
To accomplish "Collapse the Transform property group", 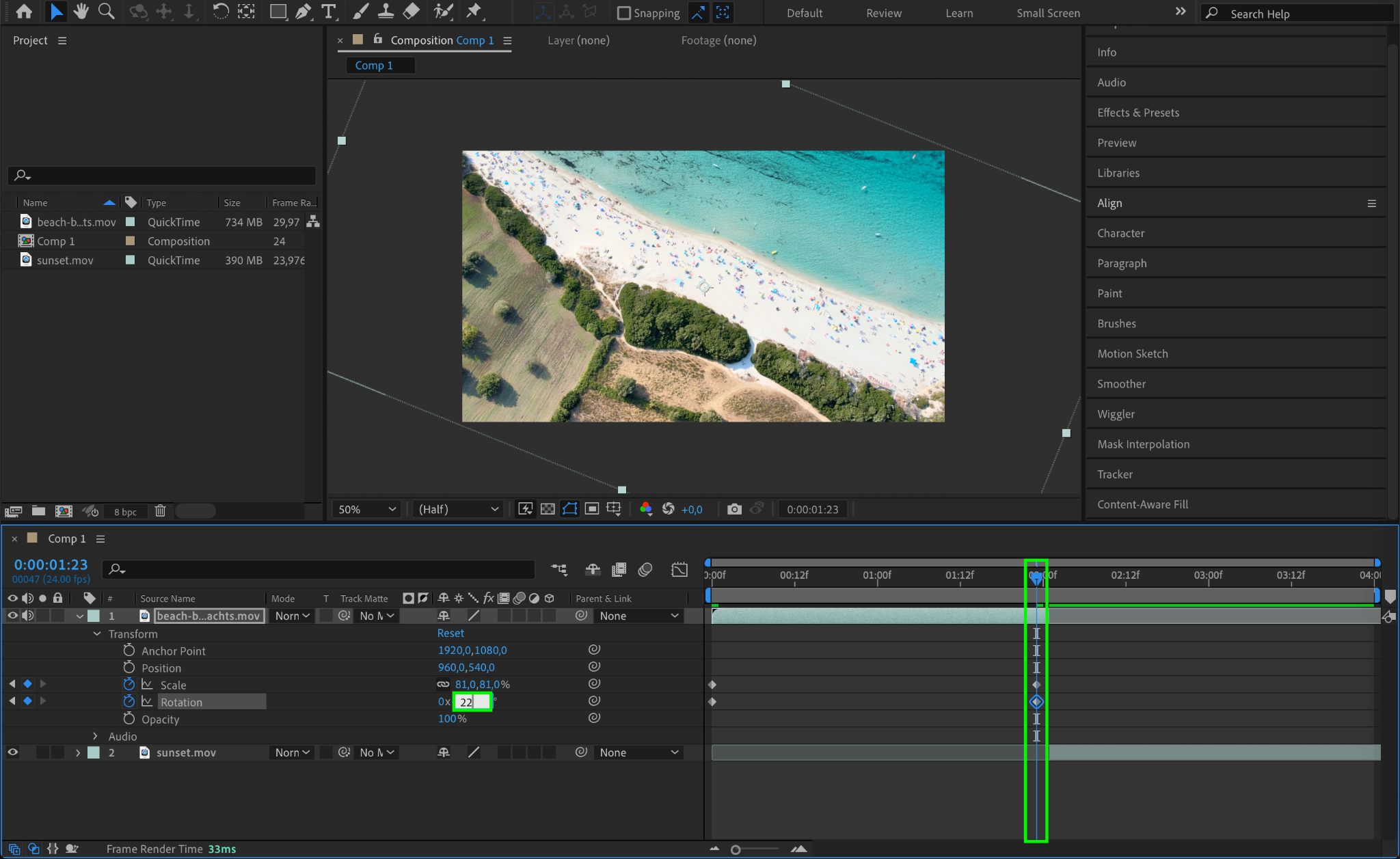I will pyautogui.click(x=97, y=634).
